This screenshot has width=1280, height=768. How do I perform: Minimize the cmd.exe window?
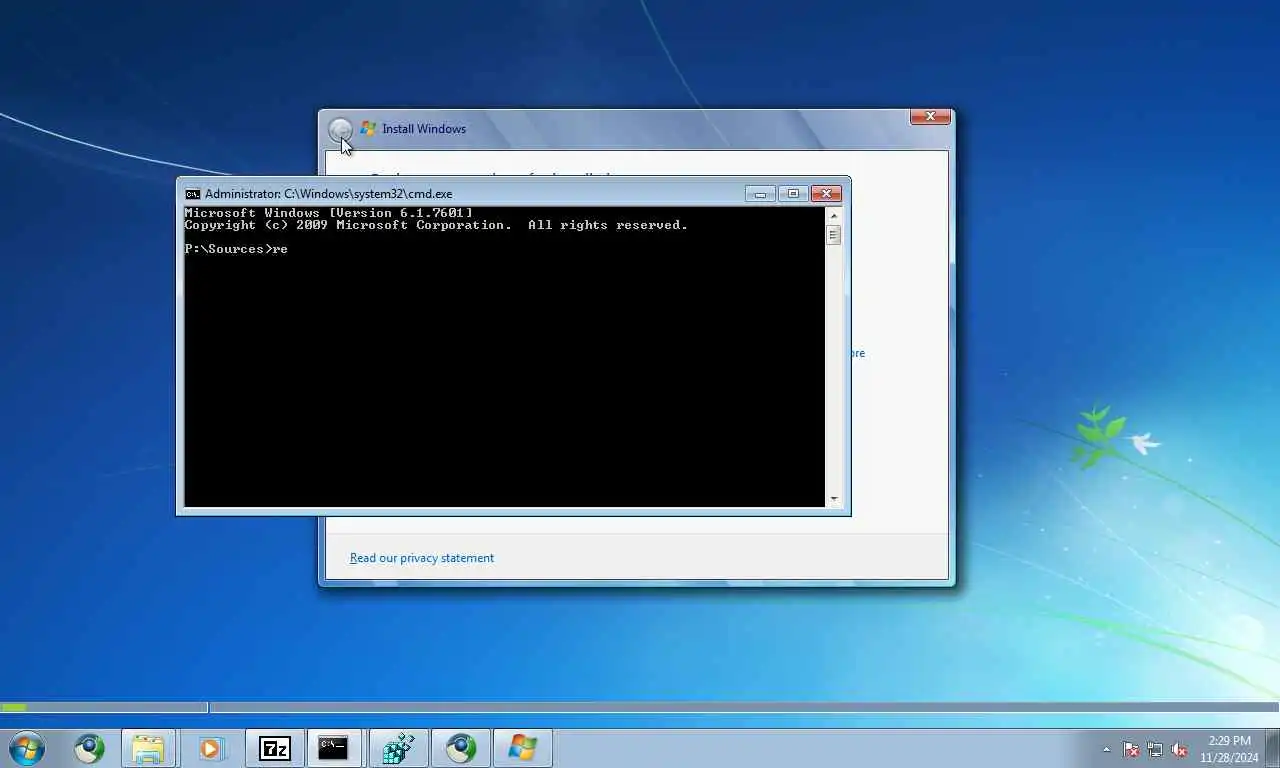click(x=760, y=194)
